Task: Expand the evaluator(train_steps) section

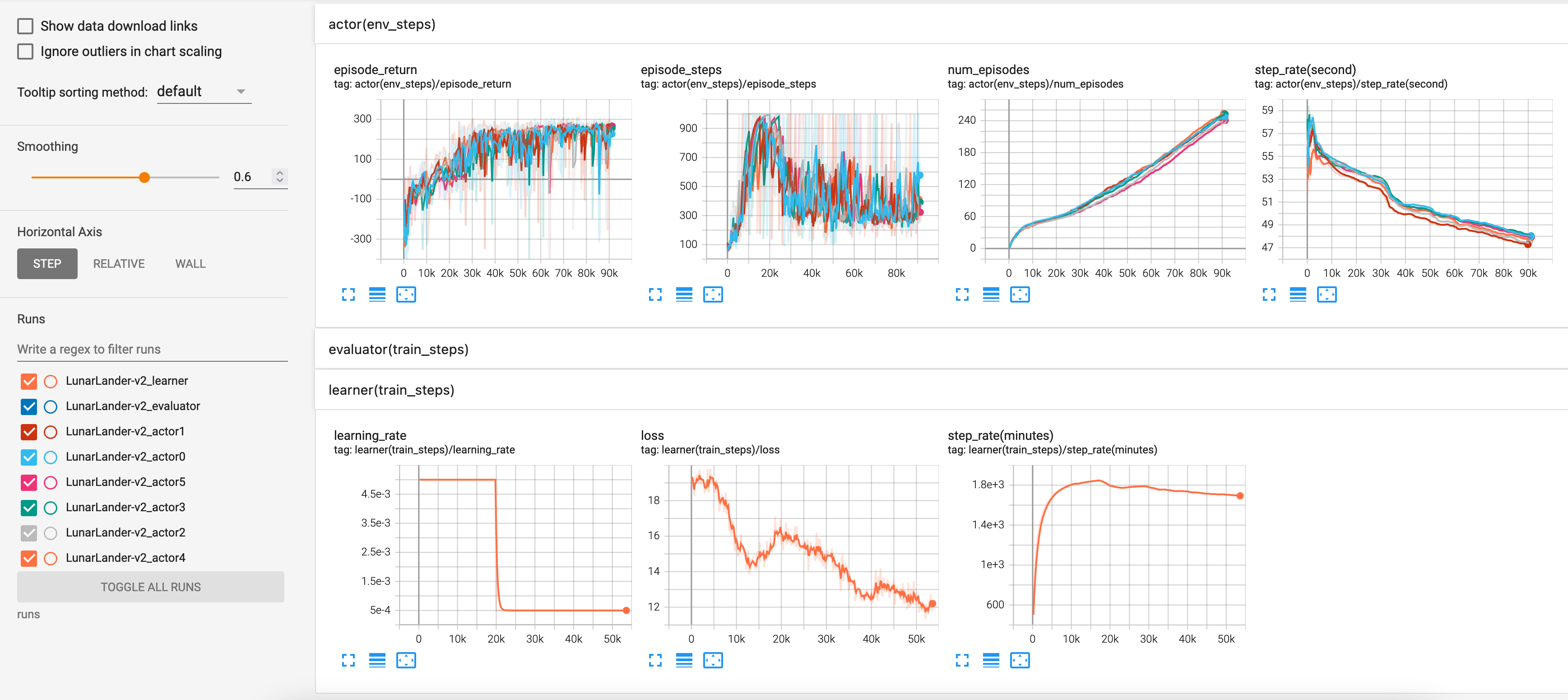Action: tap(941, 349)
